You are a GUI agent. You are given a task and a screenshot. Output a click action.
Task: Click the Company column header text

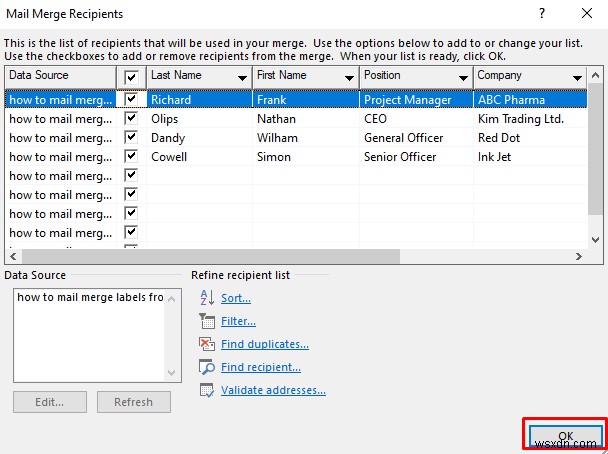coord(499,75)
